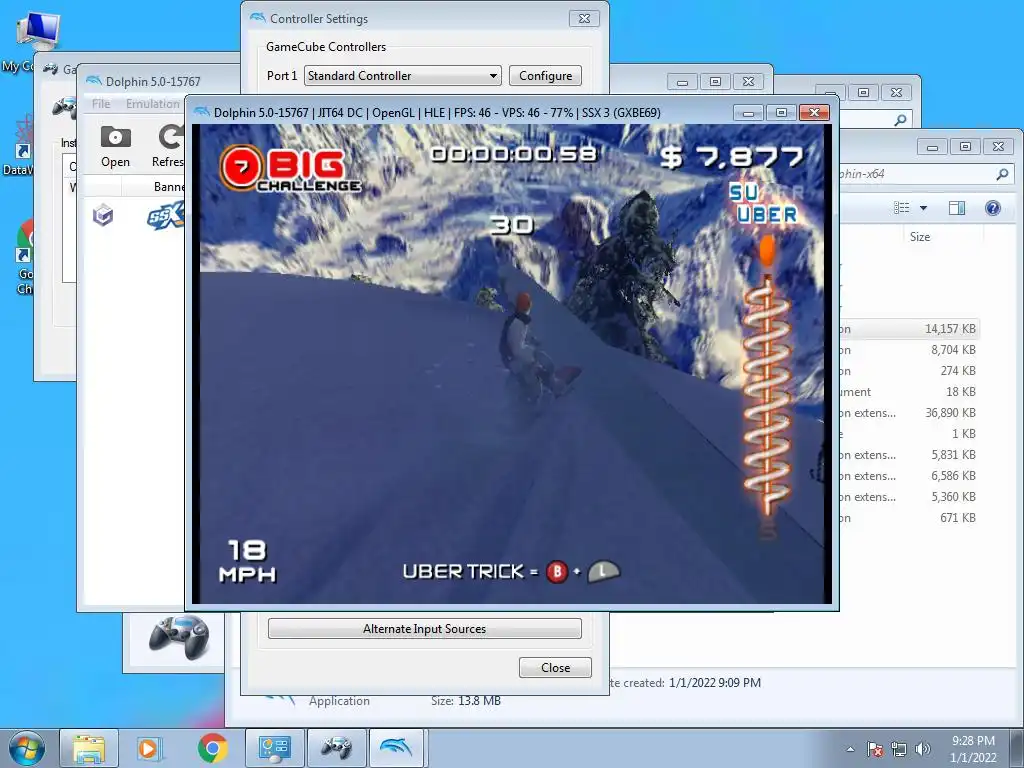Close the Dolphin-x64 Explorer window
The height and width of the screenshot is (768, 1024).
[999, 147]
